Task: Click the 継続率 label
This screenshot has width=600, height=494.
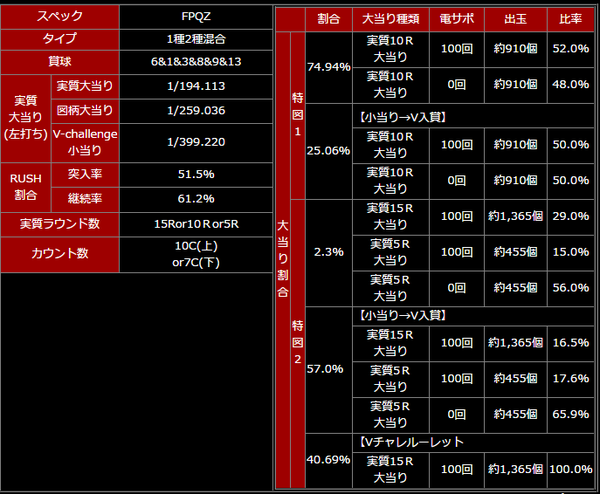Action: [85, 199]
